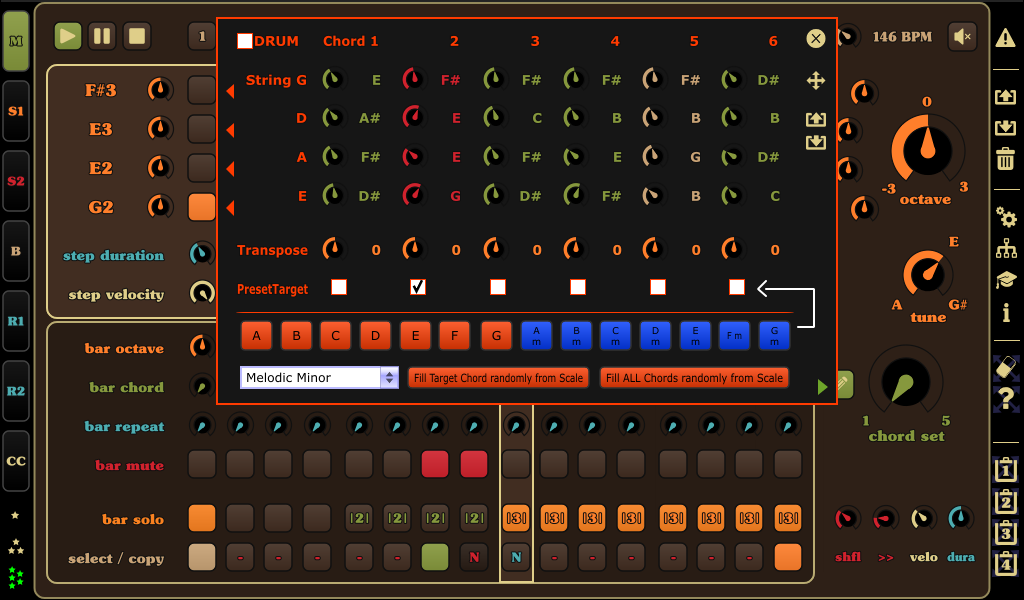Click Fill Target Chord randomly from Scale

pyautogui.click(x=498, y=378)
